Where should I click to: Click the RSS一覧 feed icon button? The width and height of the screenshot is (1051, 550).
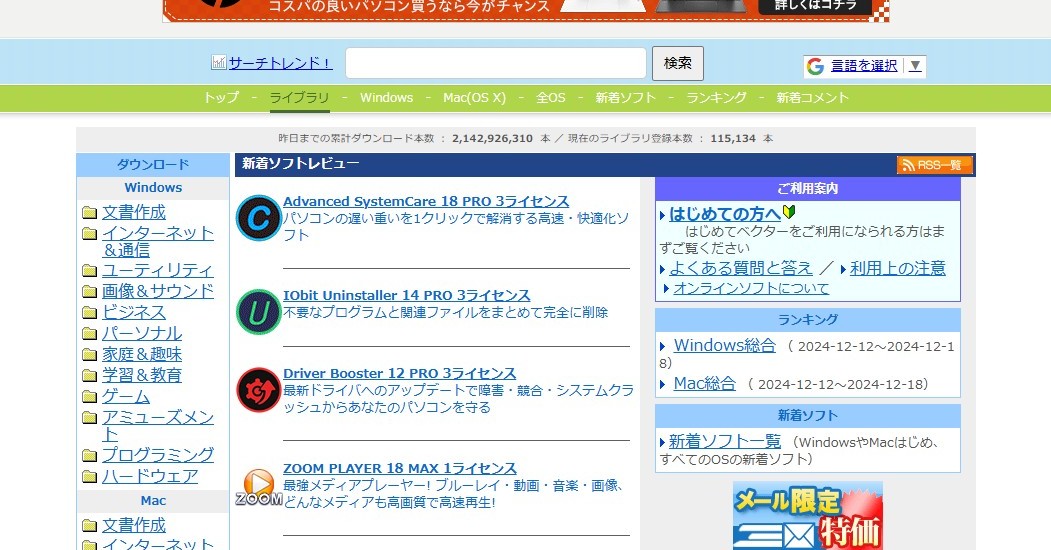(x=934, y=165)
